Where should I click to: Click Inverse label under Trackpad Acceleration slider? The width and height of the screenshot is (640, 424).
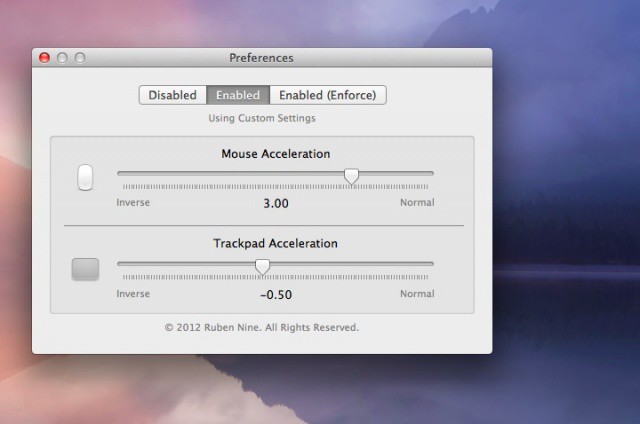point(133,294)
